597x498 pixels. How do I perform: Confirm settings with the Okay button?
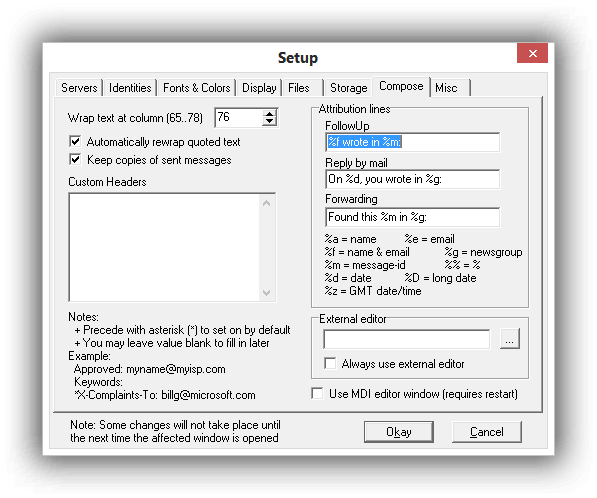point(399,432)
